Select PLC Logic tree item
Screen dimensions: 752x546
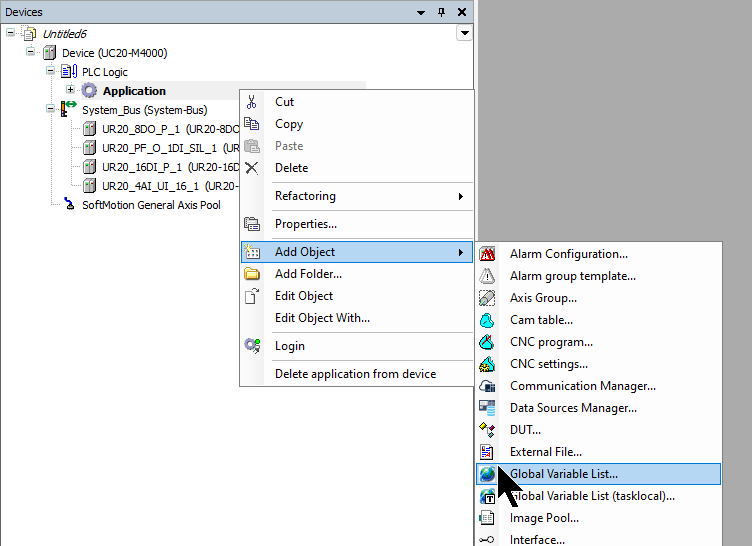[x=105, y=72]
